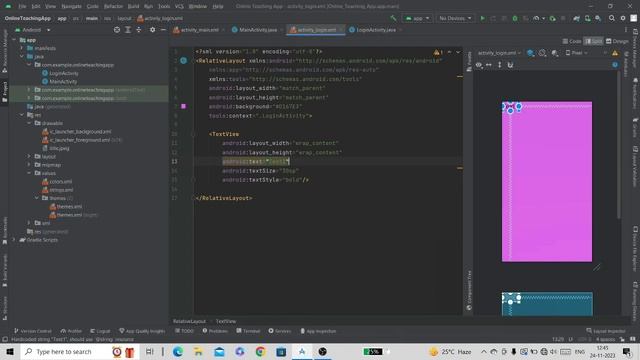640x360 pixels.
Task: Open the File menu
Action: (x=22, y=7)
